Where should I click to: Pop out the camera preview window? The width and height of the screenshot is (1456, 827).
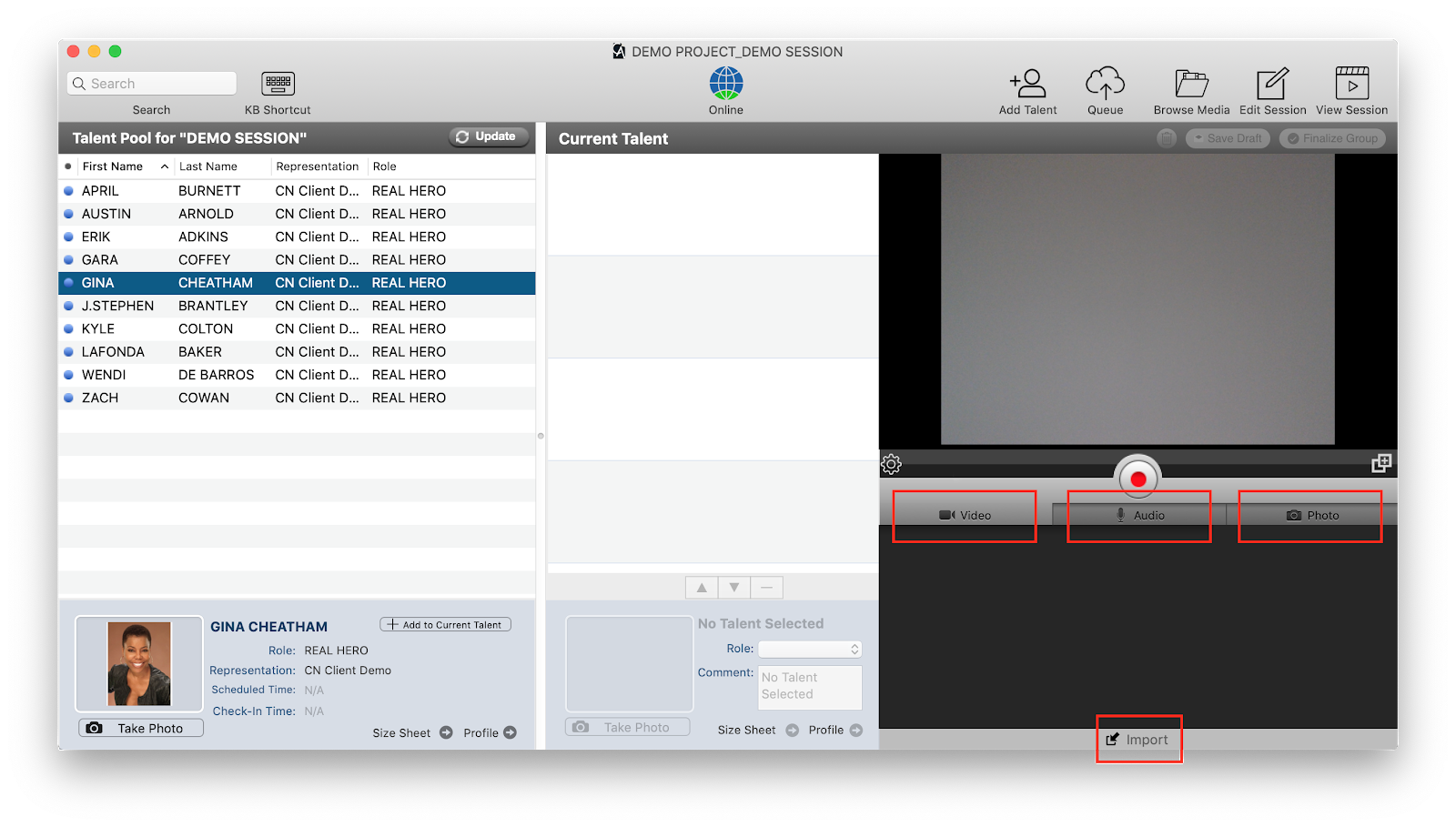(x=1380, y=464)
